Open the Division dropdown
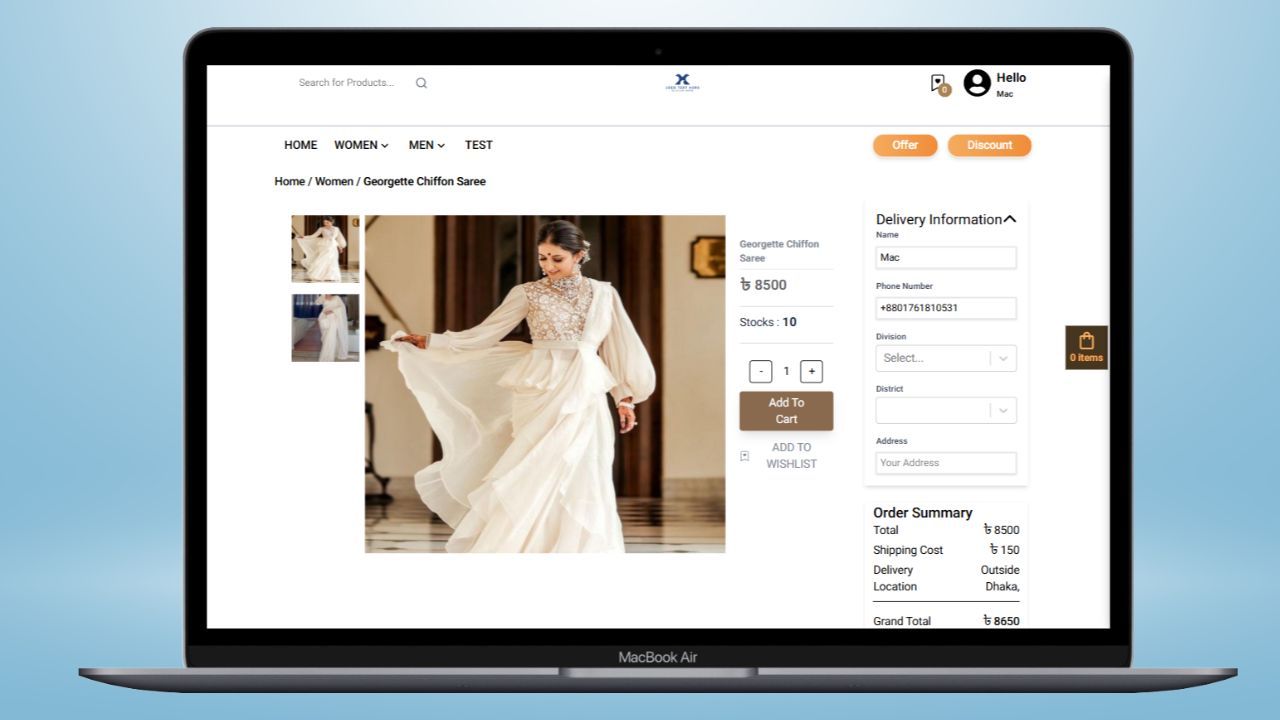This screenshot has width=1280, height=720. click(x=946, y=358)
